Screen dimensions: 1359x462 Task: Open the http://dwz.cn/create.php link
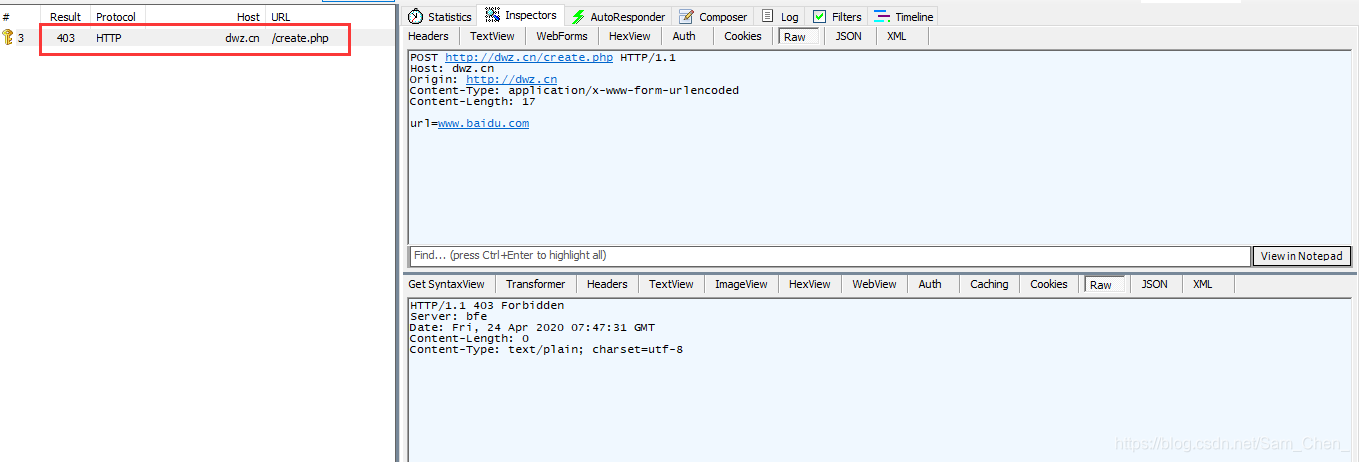click(x=529, y=58)
